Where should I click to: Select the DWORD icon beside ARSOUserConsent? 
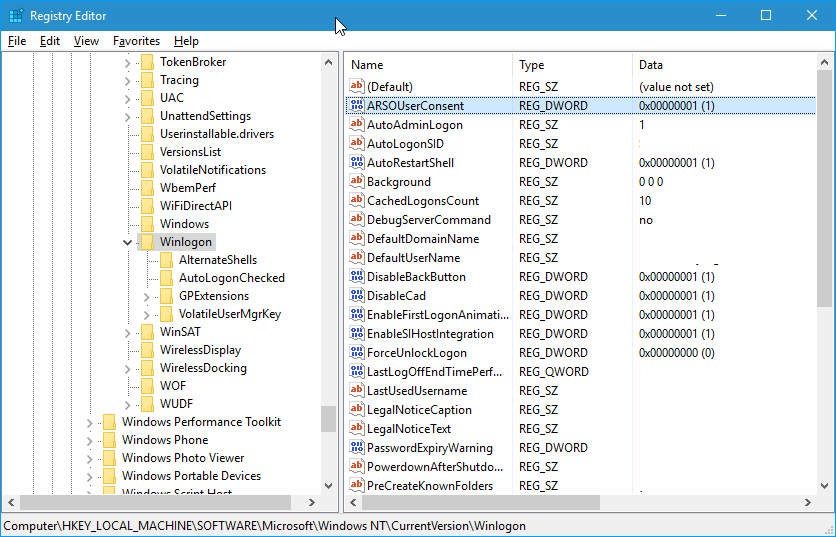(x=357, y=106)
